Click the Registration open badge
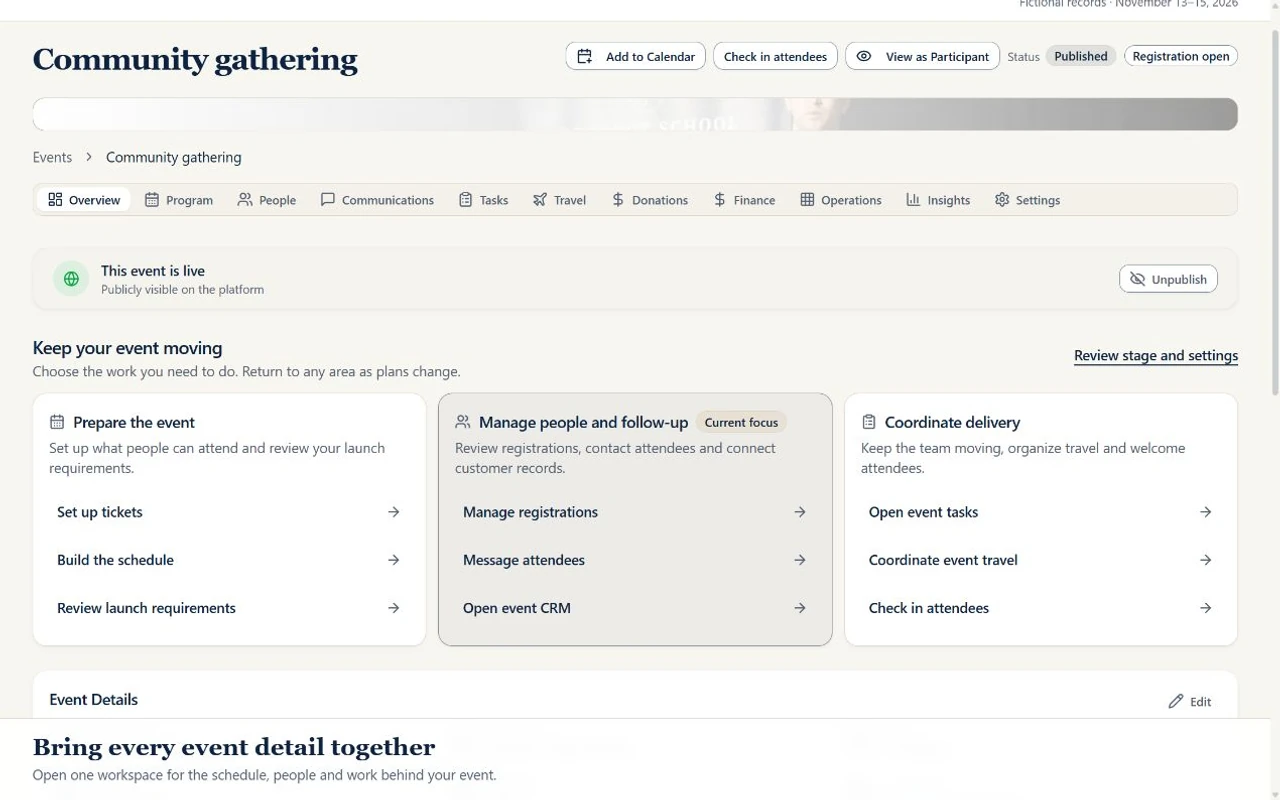Screen dimensions: 1280x800 click(x=1181, y=56)
